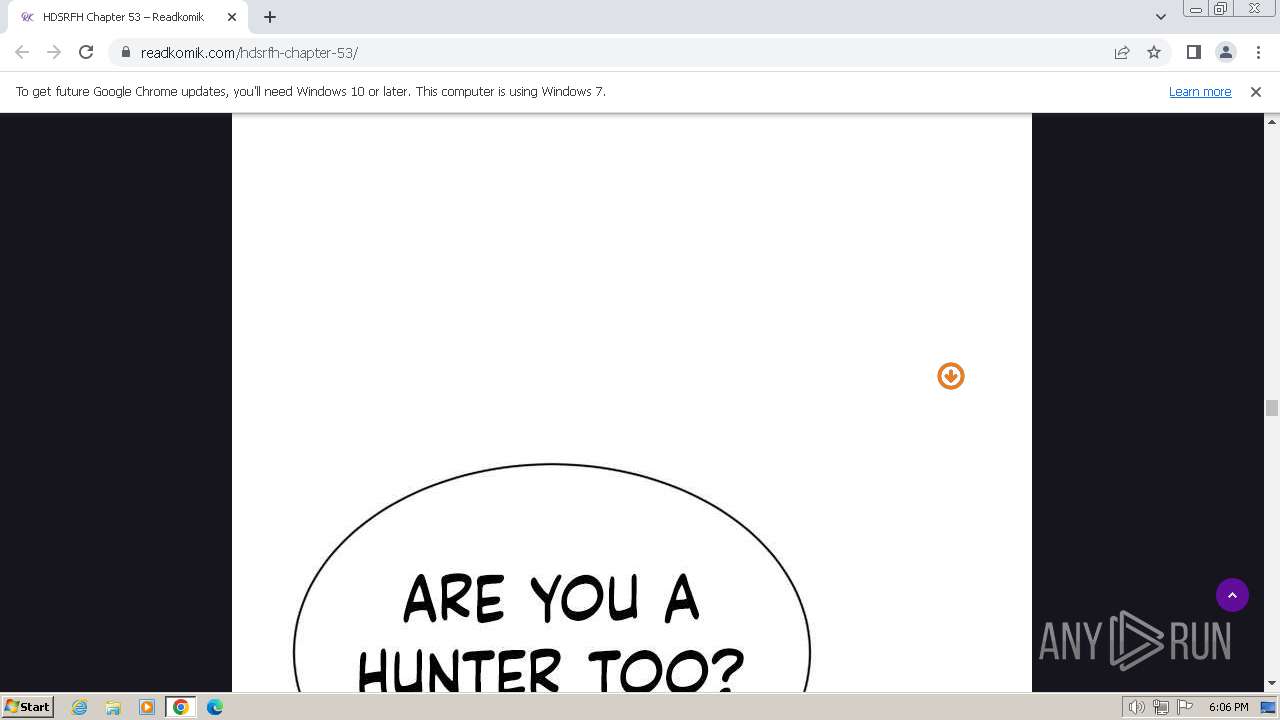Viewport: 1280px width, 720px height.
Task: Click the page vertical scrollbar thumb
Action: 1272,408
